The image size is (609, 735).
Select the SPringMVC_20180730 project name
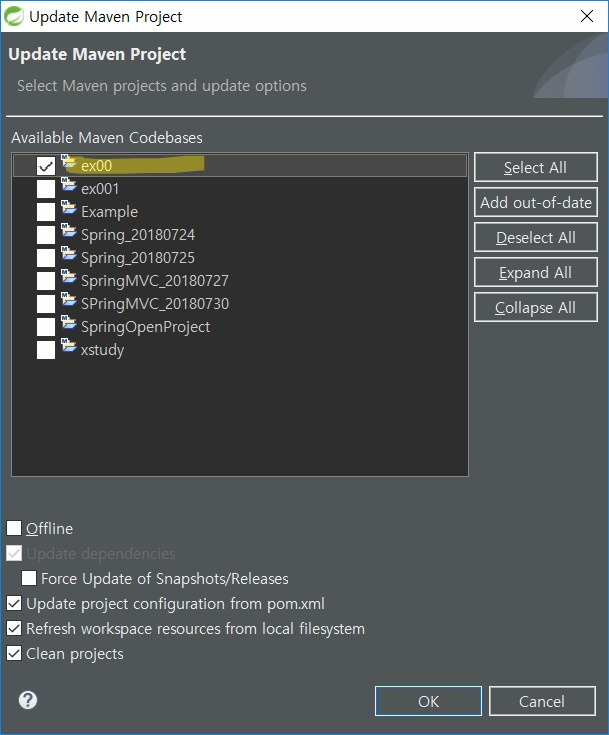[155, 304]
